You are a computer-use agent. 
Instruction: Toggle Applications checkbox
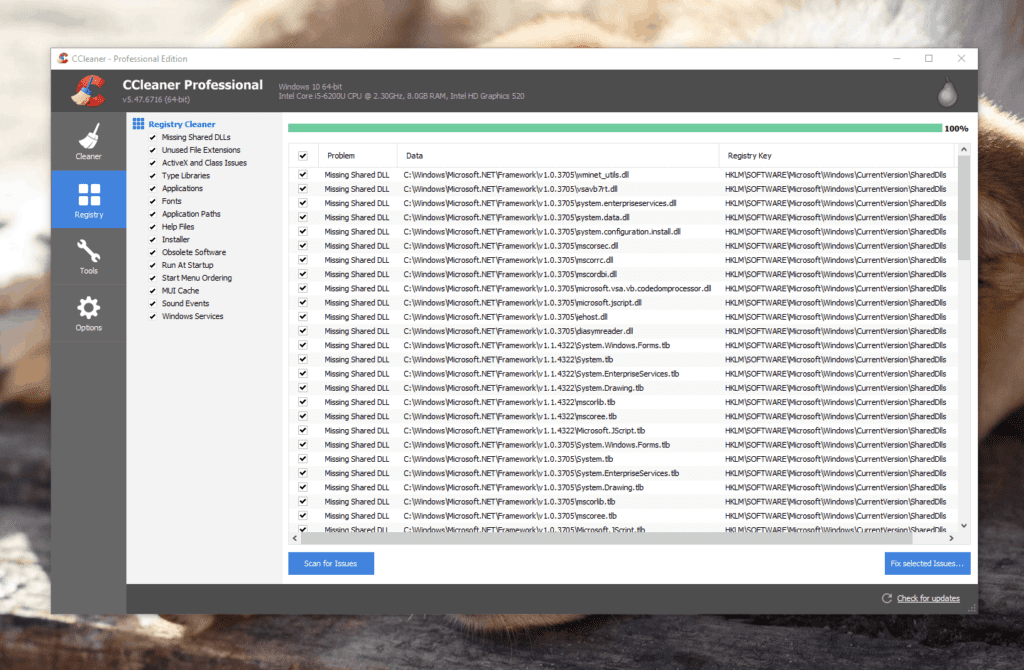[153, 189]
